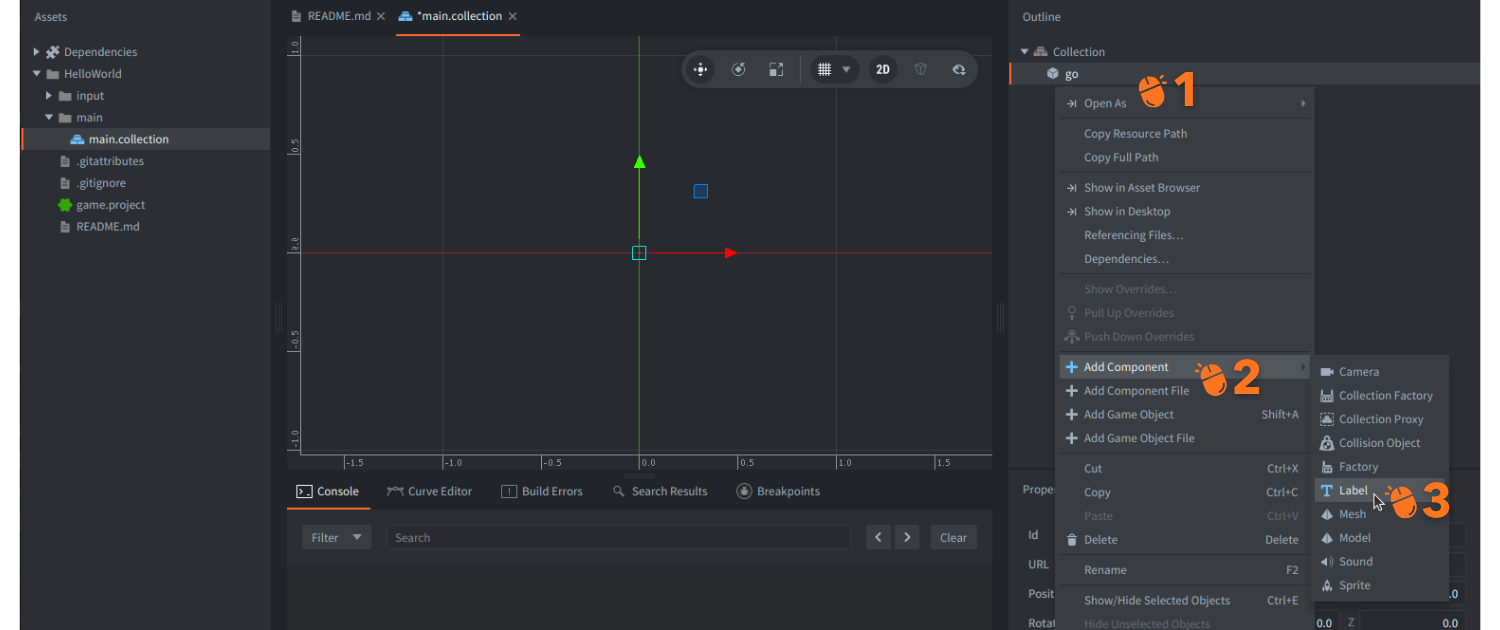This screenshot has height=630, width=1500.
Task: Click the game.project file icon
Action: (65, 205)
